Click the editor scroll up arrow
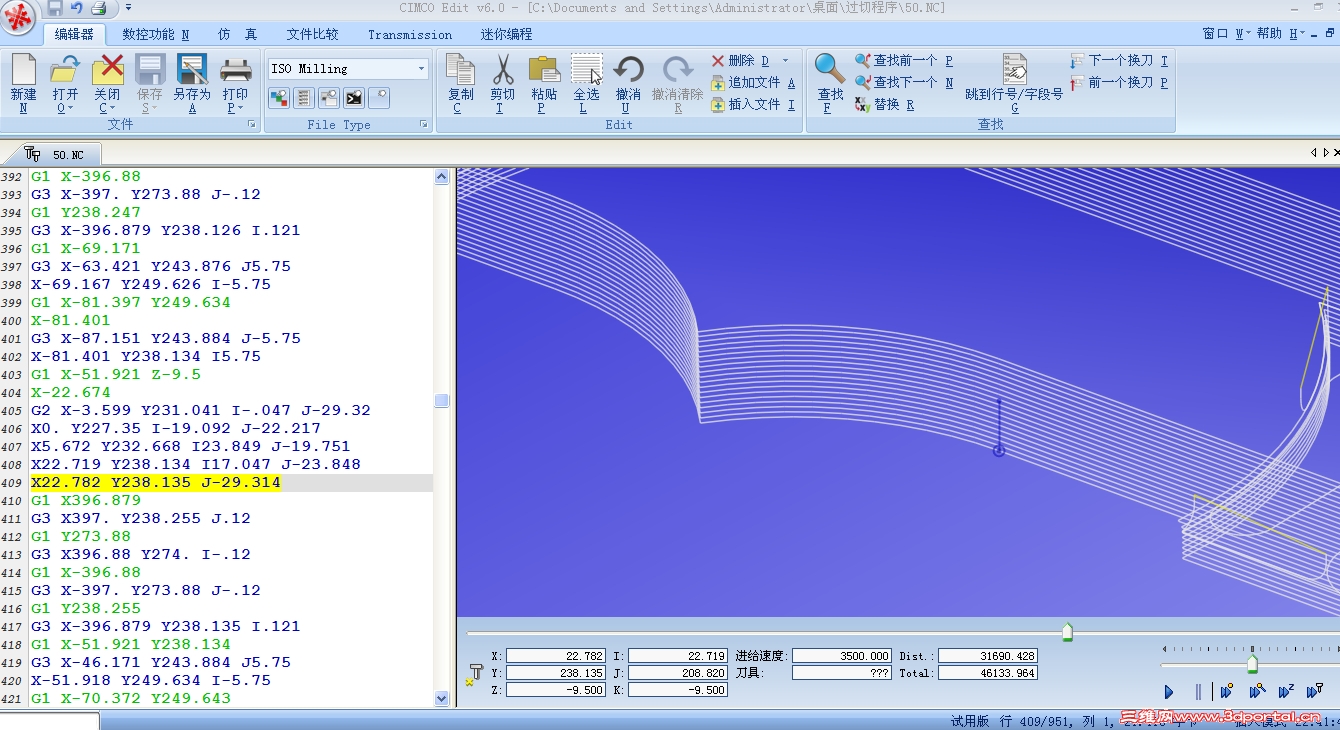The width and height of the screenshot is (1340, 730). pos(442,177)
